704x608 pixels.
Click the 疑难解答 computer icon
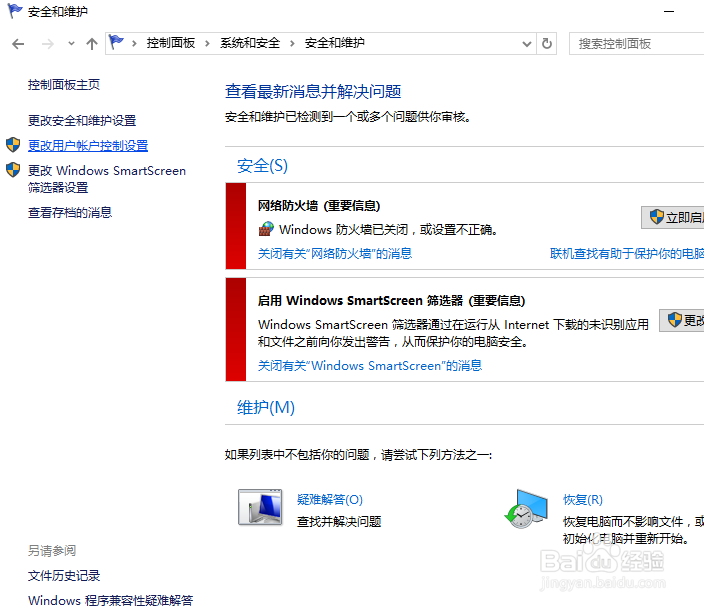coord(260,507)
